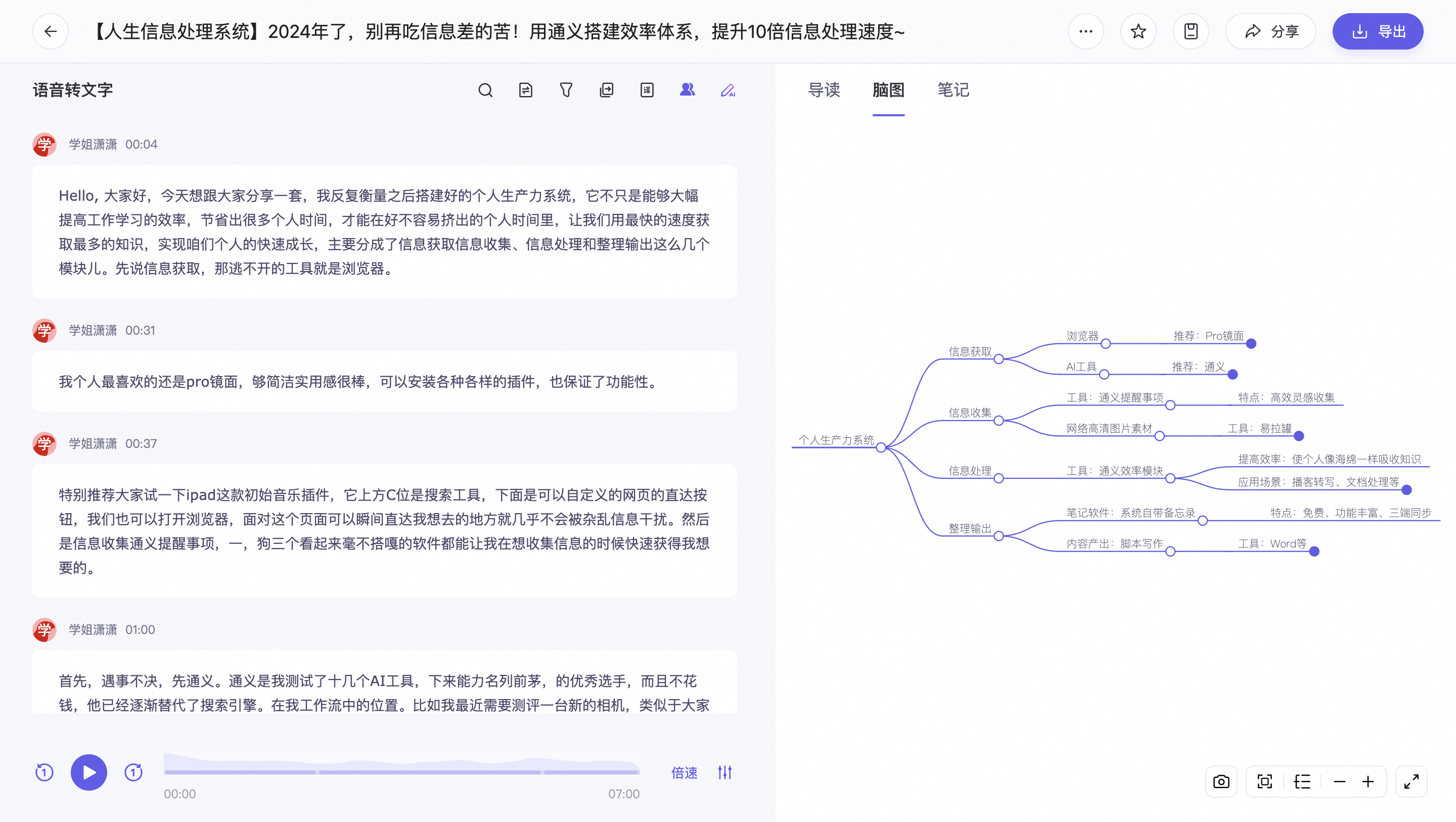Open the more options ellipsis menu
This screenshot has height=822, width=1456.
pos(1085,31)
